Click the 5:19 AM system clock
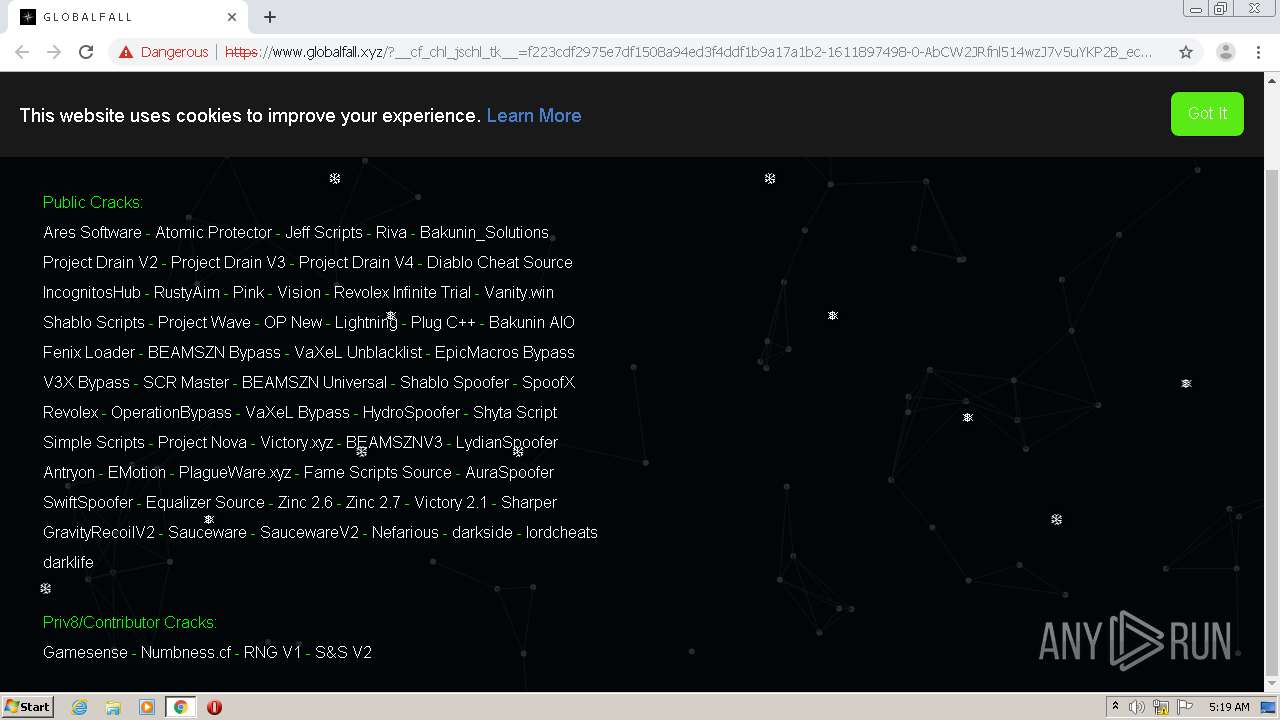 [x=1229, y=707]
